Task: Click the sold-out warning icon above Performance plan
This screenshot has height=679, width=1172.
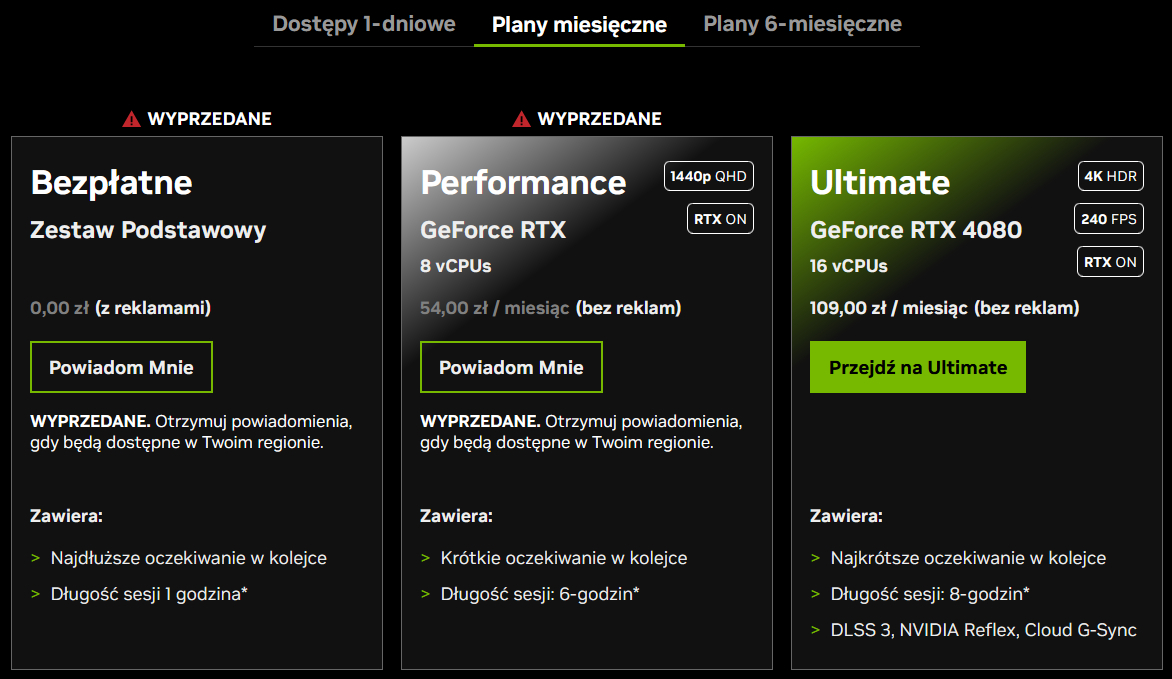Action: point(522,119)
